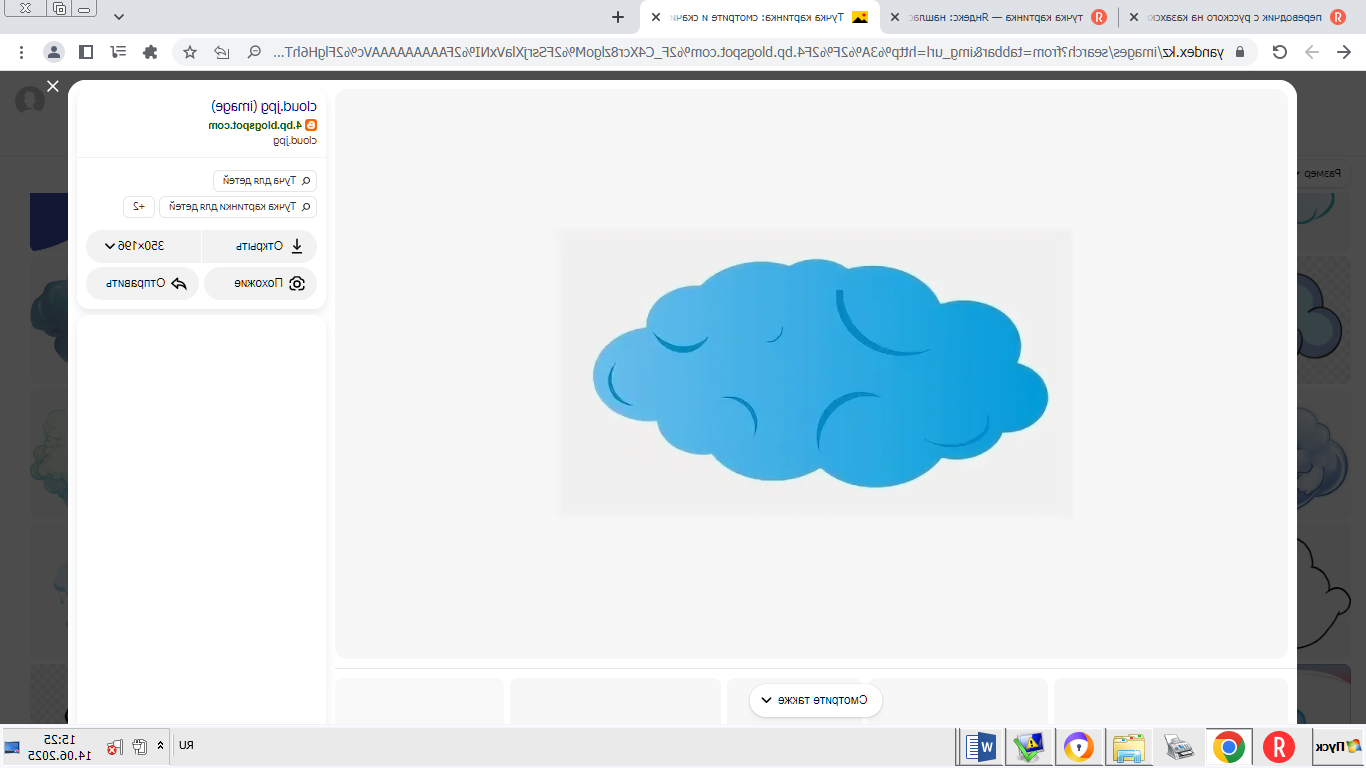Viewport: 1366px width, 768px height.
Task: Click the blue cloud image preview
Action: [816, 373]
